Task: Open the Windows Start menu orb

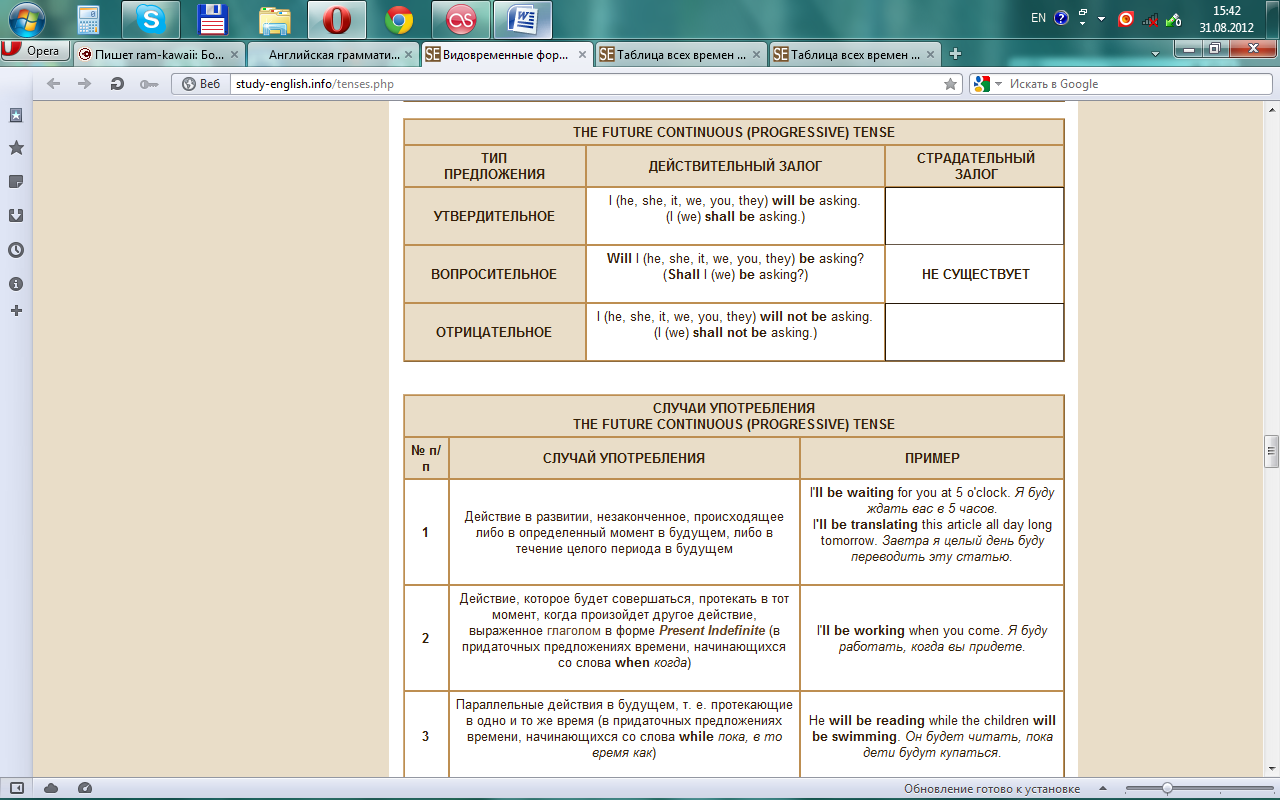Action: pos(26,19)
